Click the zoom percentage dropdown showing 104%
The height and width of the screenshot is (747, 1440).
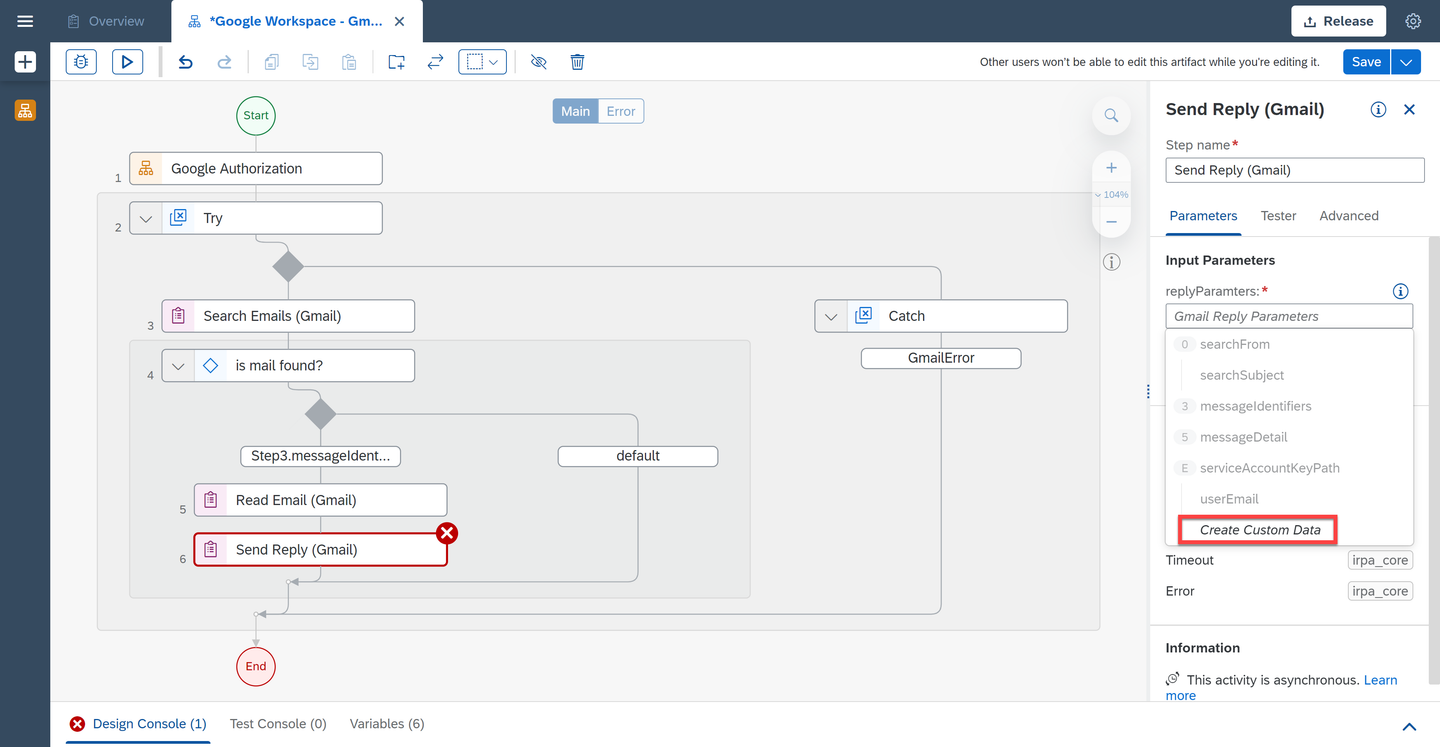(1111, 195)
